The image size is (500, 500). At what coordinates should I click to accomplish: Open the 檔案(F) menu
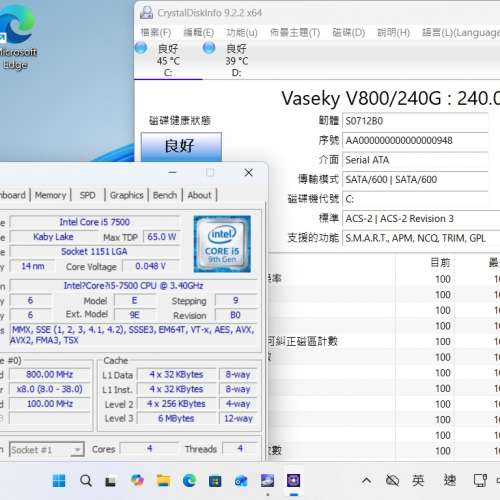point(156,32)
